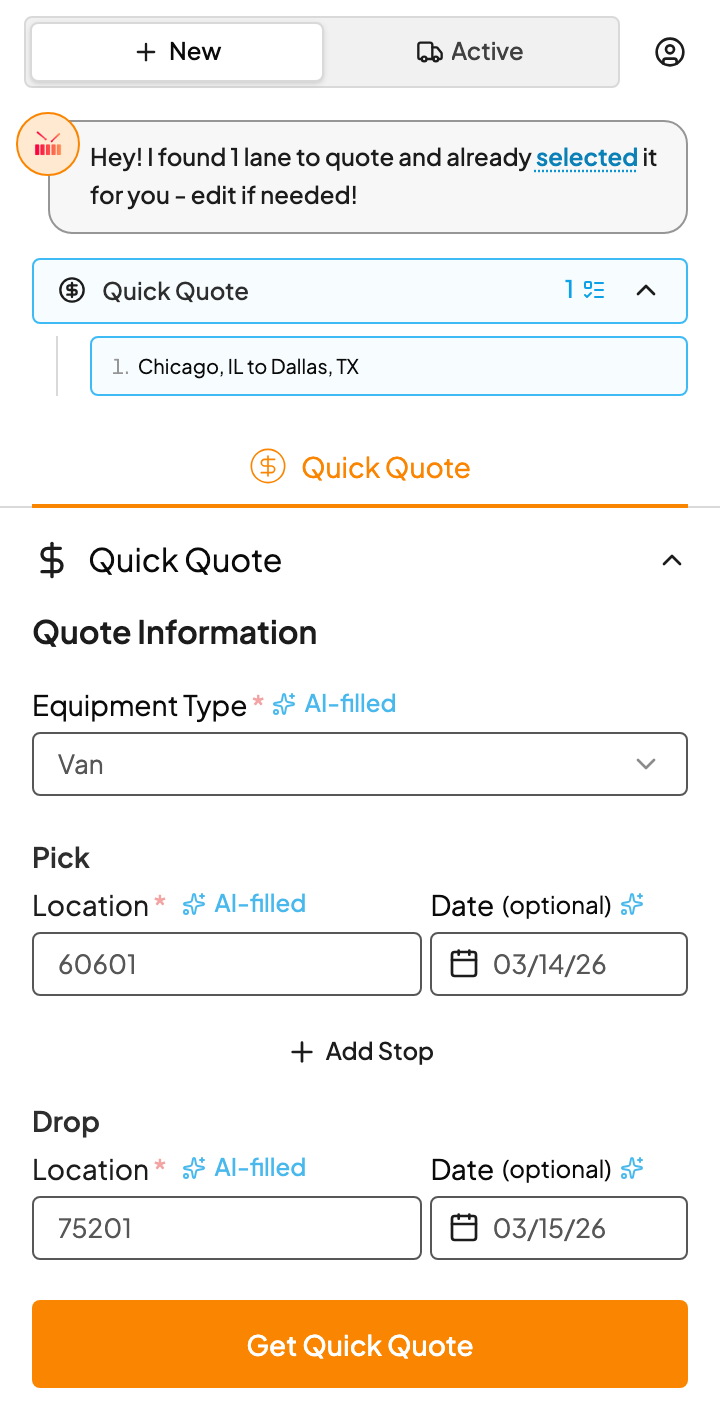
Task: Open the Equipment Type Van dropdown
Action: (x=360, y=764)
